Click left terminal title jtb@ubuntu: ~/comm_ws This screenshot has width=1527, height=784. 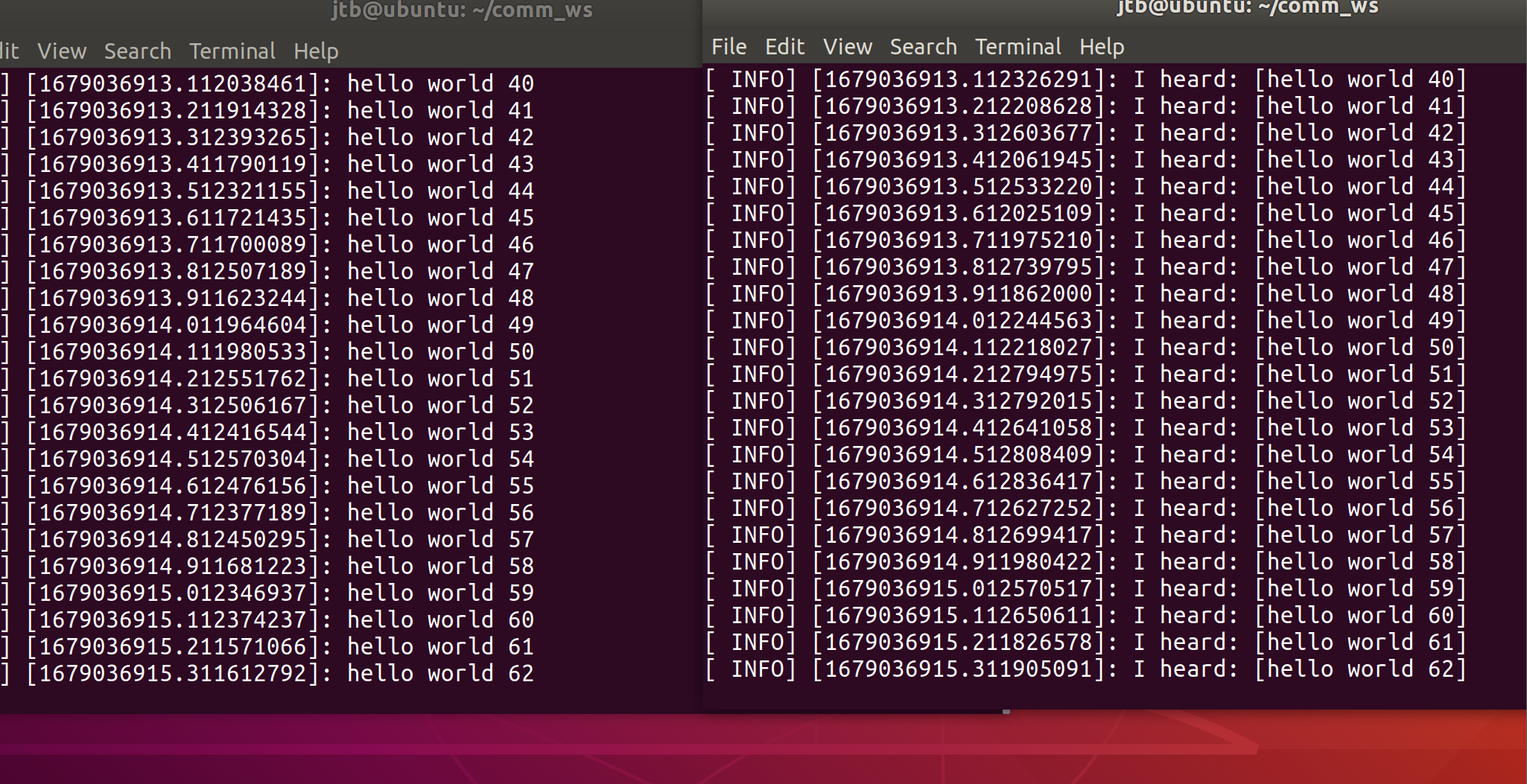(462, 10)
